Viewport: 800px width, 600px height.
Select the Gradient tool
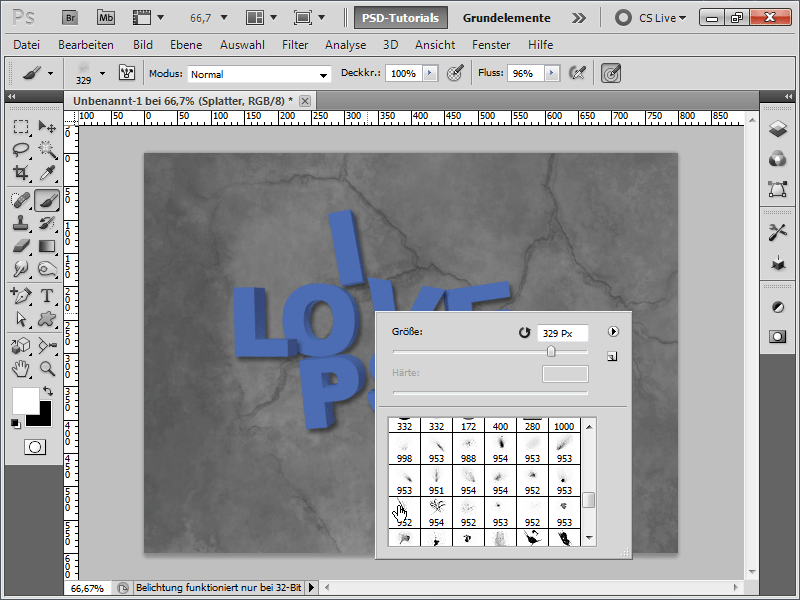47,246
